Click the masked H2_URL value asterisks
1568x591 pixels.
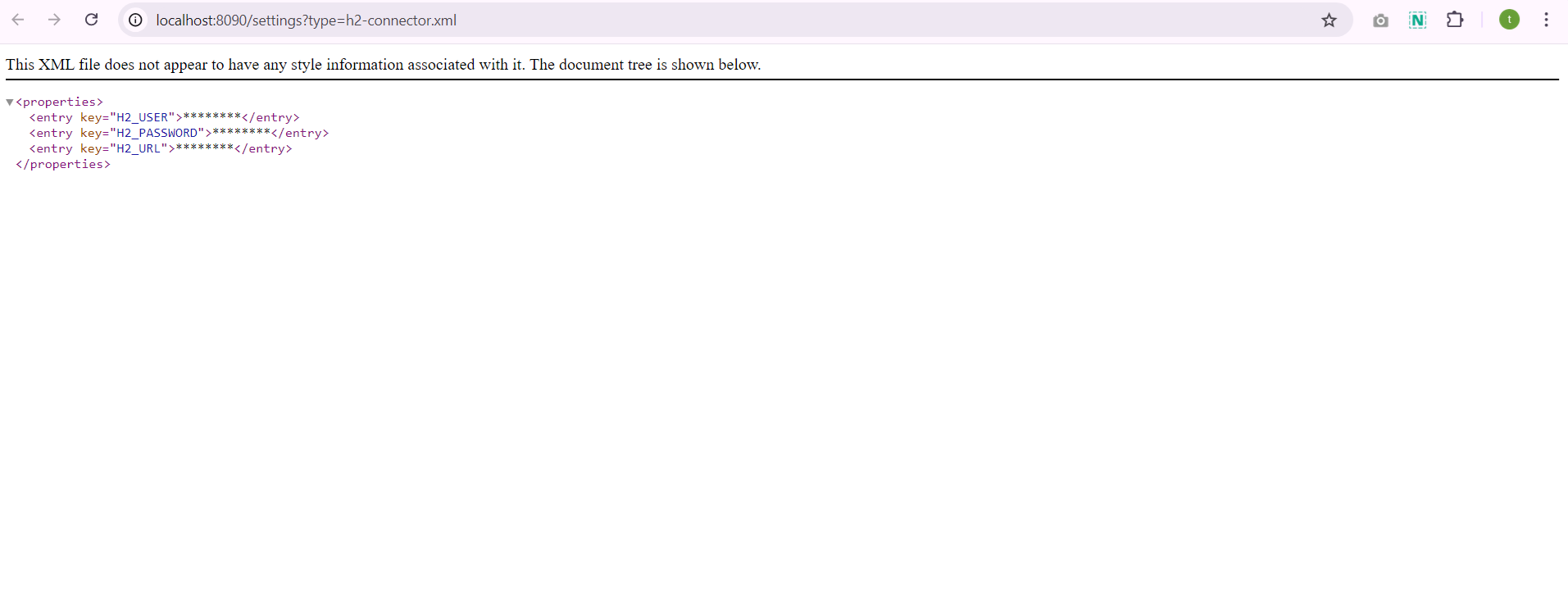pos(204,147)
